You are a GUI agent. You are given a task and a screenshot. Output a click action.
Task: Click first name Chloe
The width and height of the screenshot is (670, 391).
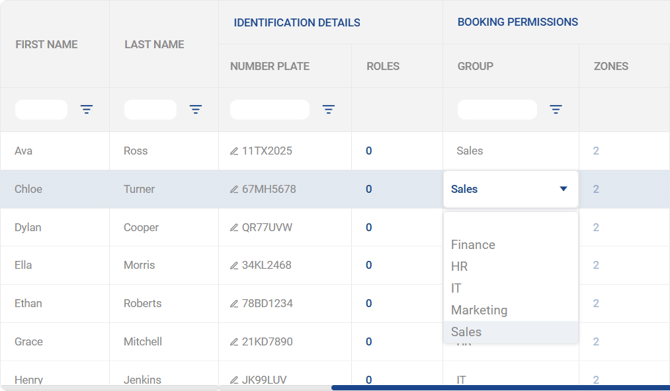point(28,189)
